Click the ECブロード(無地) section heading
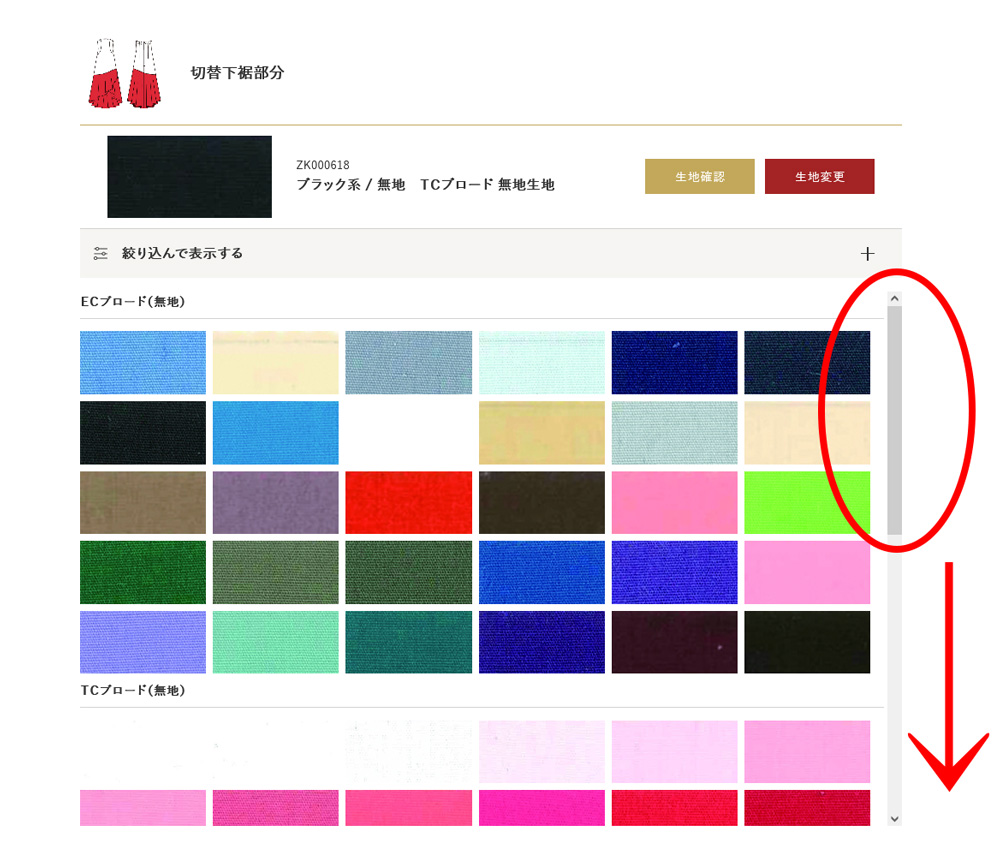The height and width of the screenshot is (864, 1000). click(x=133, y=302)
